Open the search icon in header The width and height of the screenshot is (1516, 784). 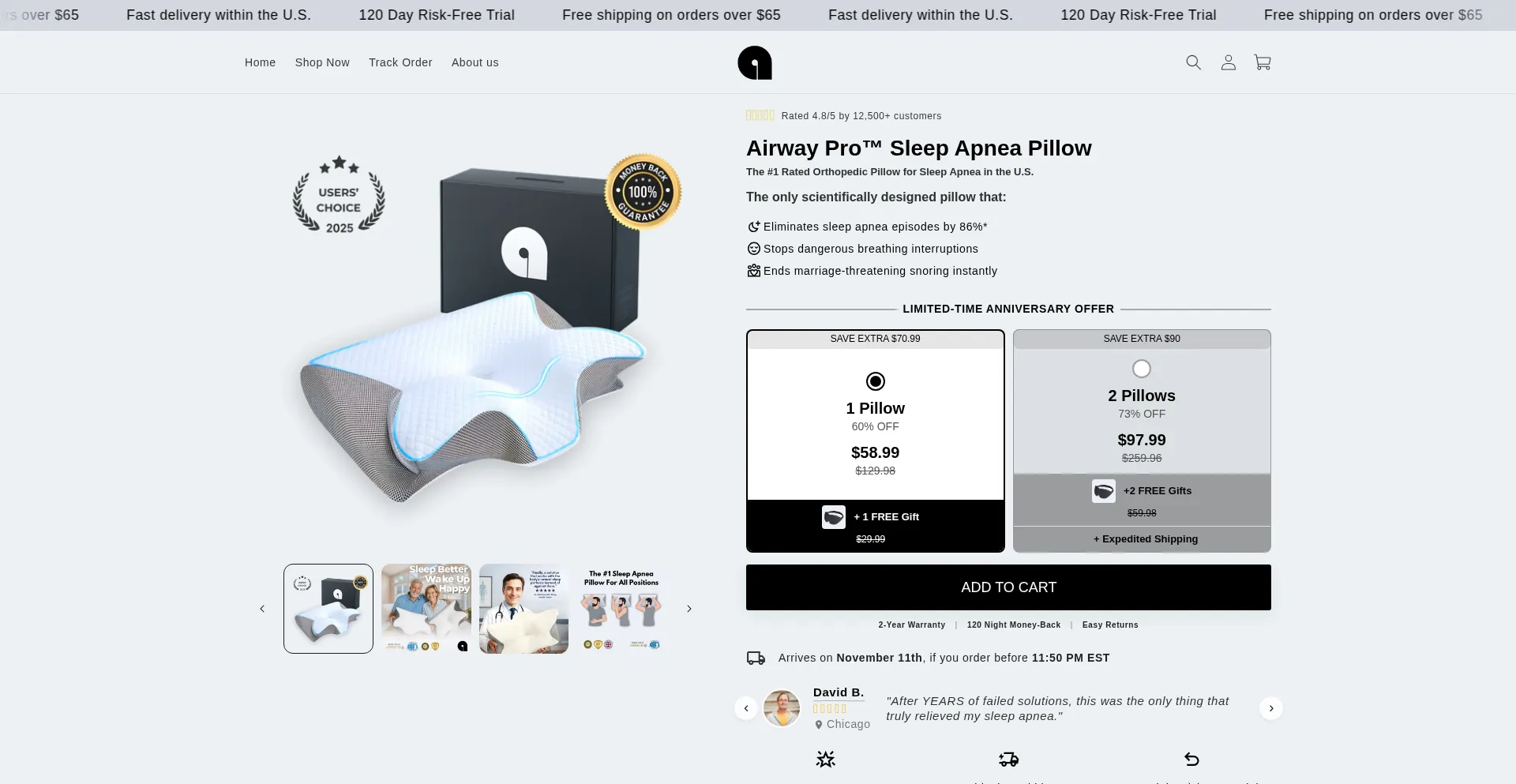click(1193, 62)
